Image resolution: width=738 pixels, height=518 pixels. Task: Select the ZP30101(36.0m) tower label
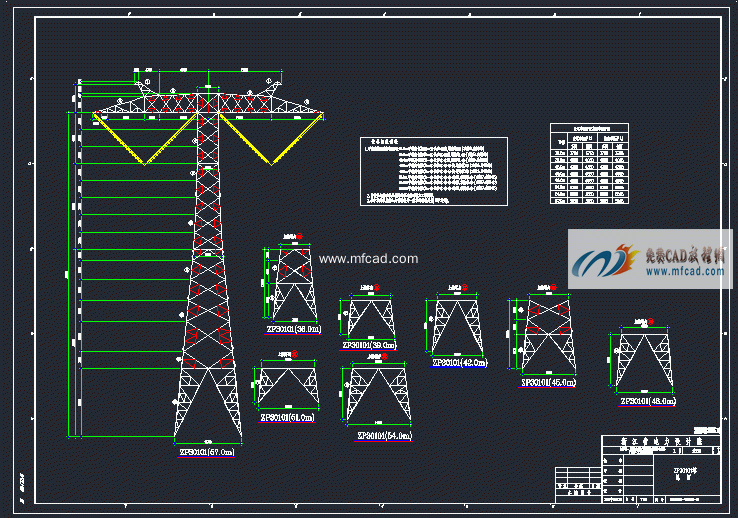pos(292,328)
